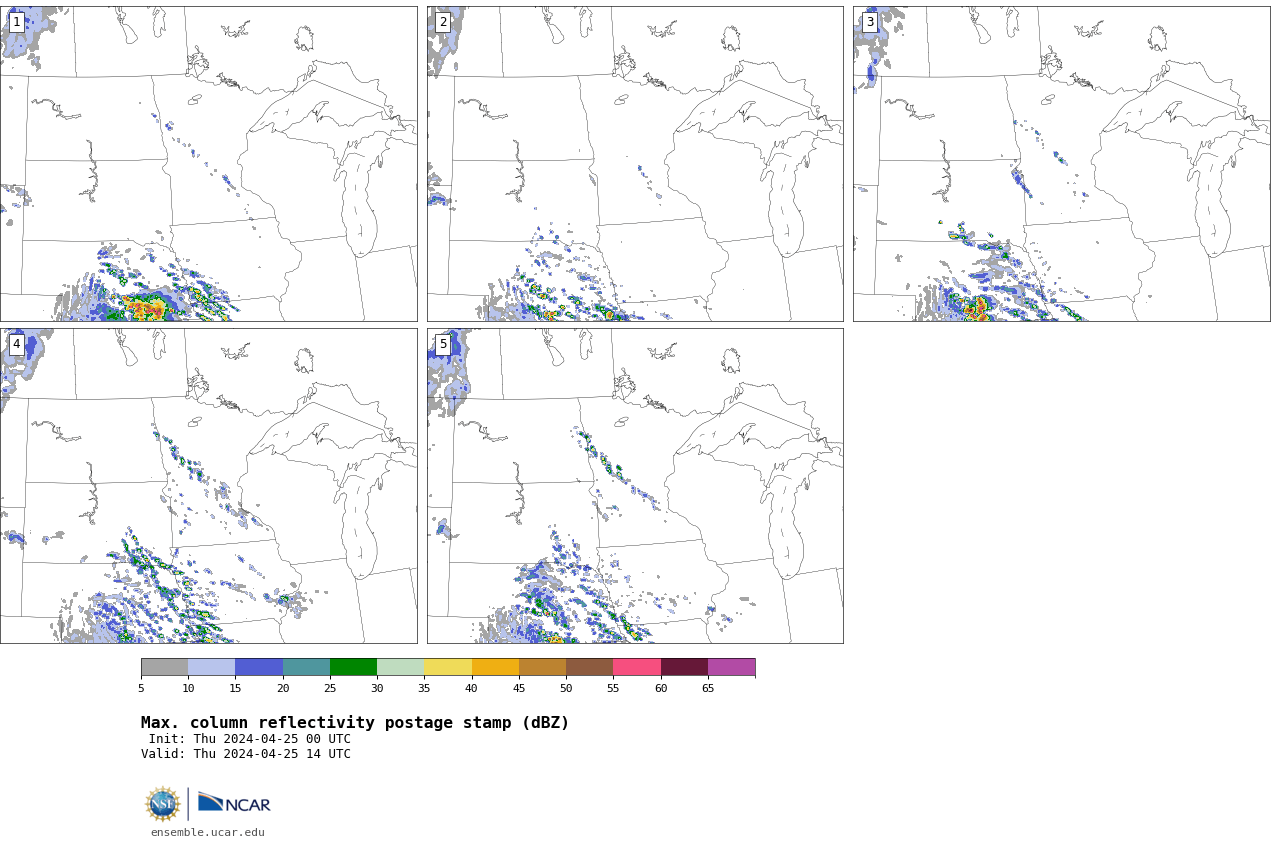Click the colorbar tick label 5
Viewport: 1280px width, 844px height.
coord(141,688)
